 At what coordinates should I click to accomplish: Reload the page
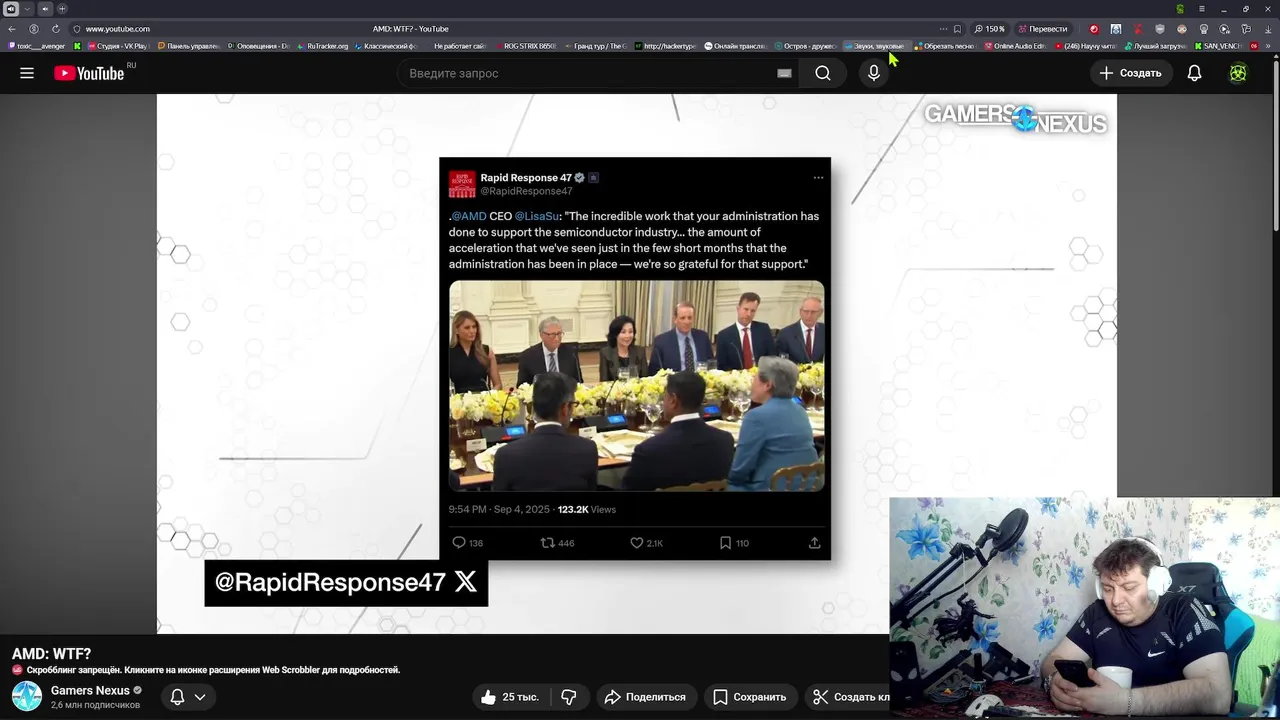pyautogui.click(x=55, y=29)
